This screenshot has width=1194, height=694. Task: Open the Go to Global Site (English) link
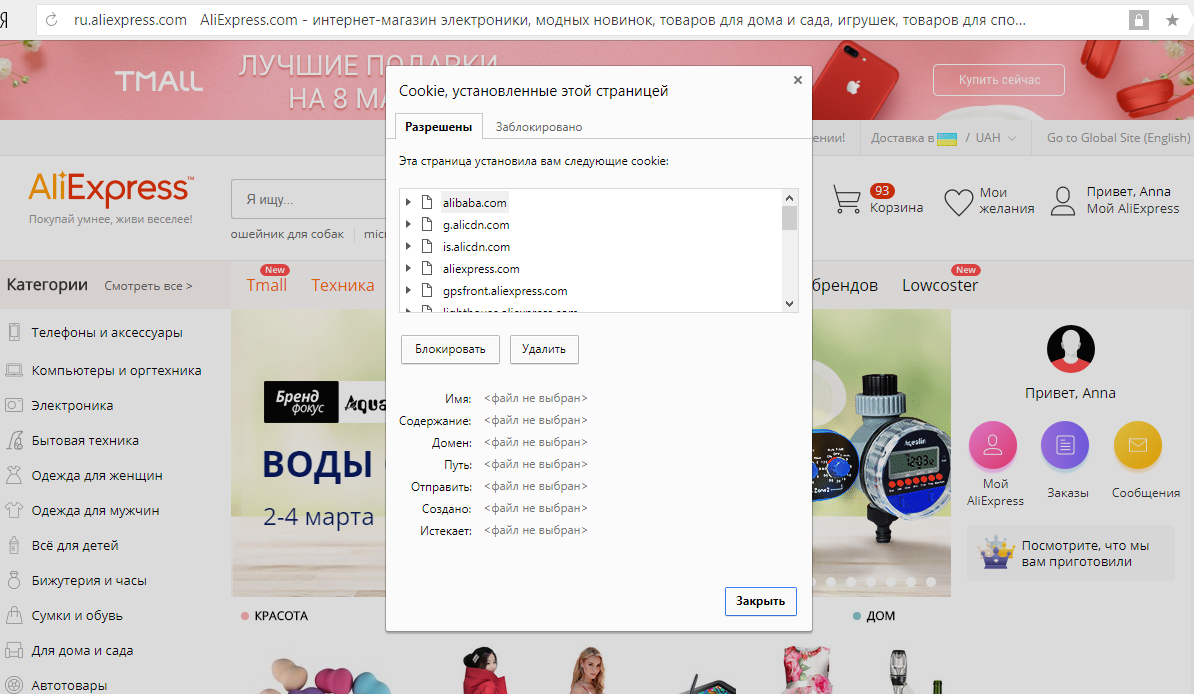pos(1118,138)
